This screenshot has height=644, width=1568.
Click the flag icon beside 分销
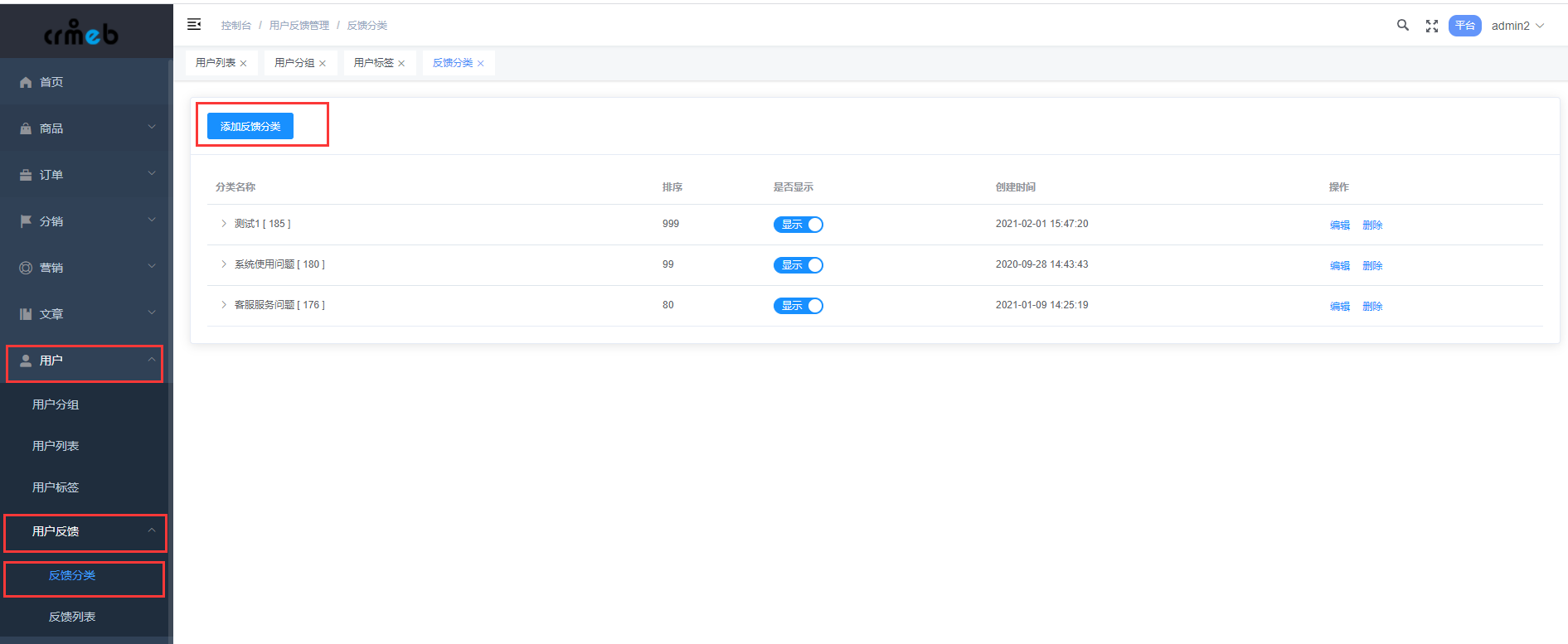pyautogui.click(x=26, y=221)
